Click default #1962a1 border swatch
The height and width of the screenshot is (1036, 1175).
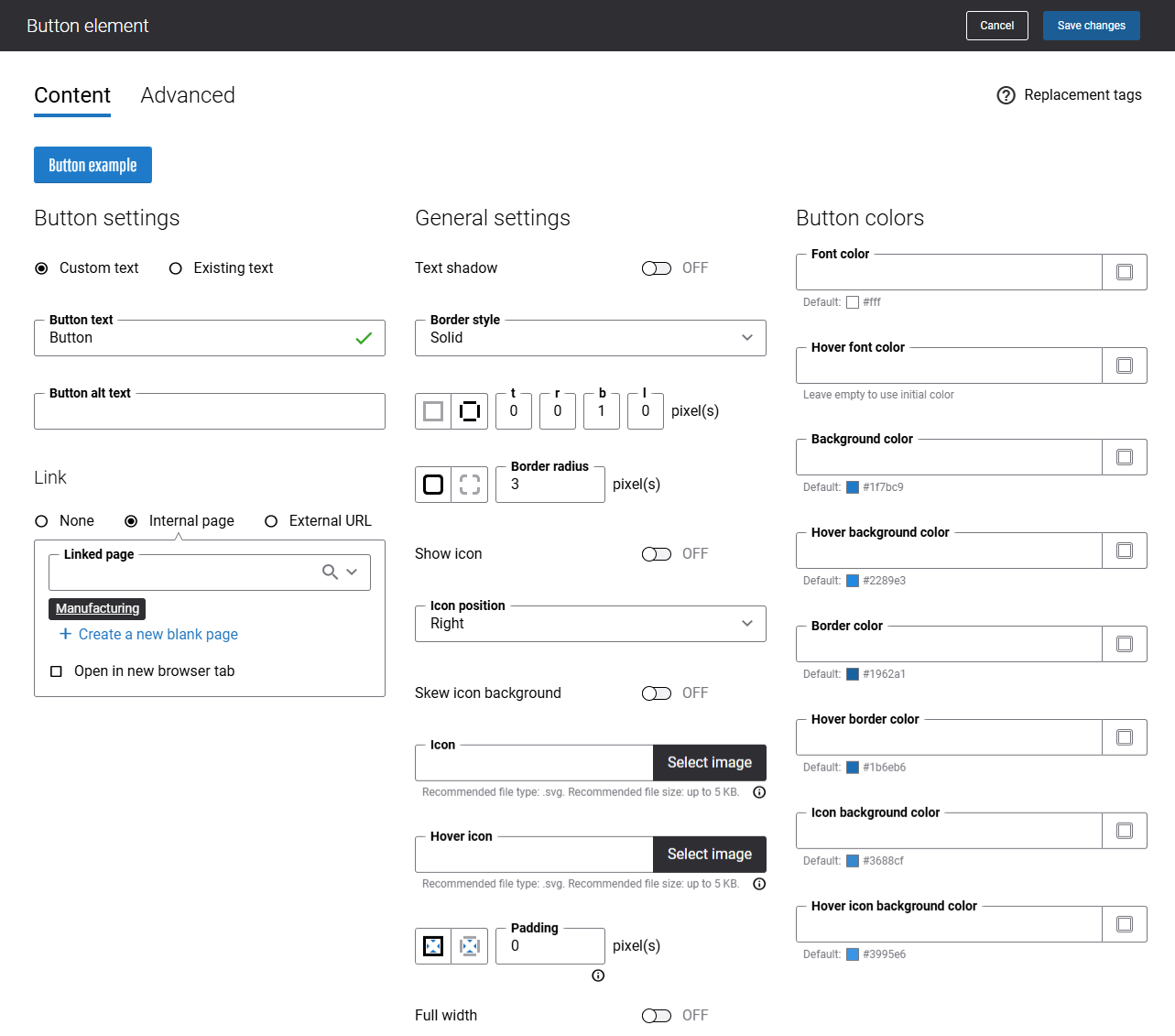853,674
